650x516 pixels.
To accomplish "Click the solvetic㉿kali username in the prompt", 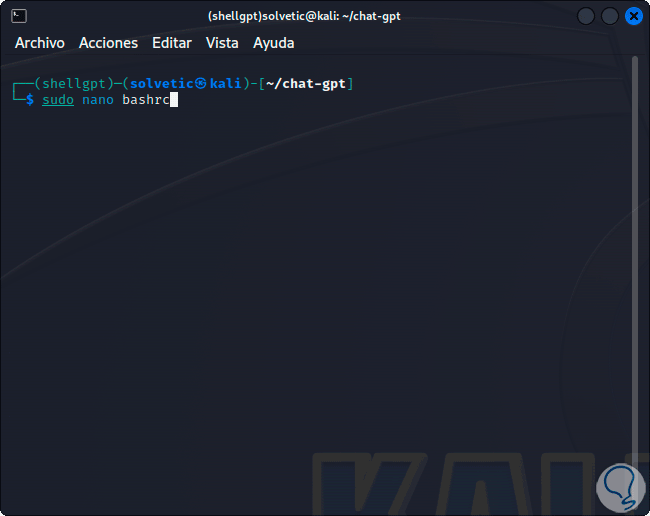I will click(186, 83).
